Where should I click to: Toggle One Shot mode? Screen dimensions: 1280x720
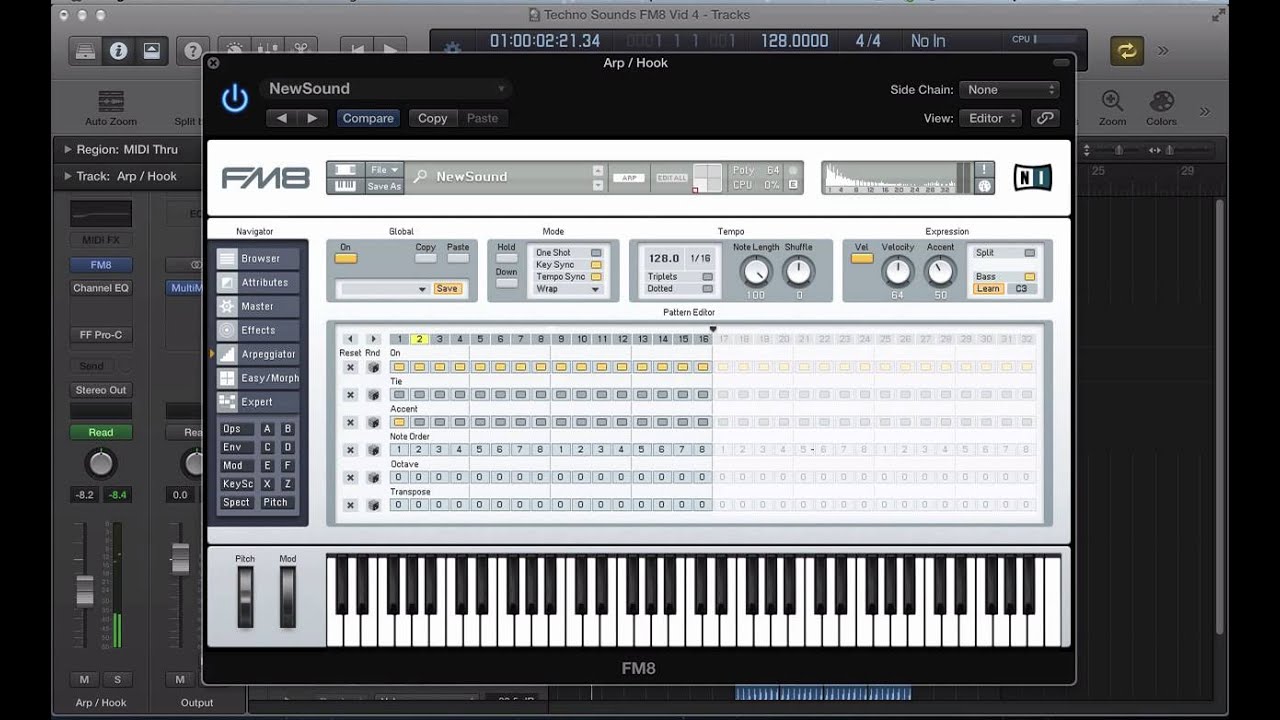click(x=596, y=253)
